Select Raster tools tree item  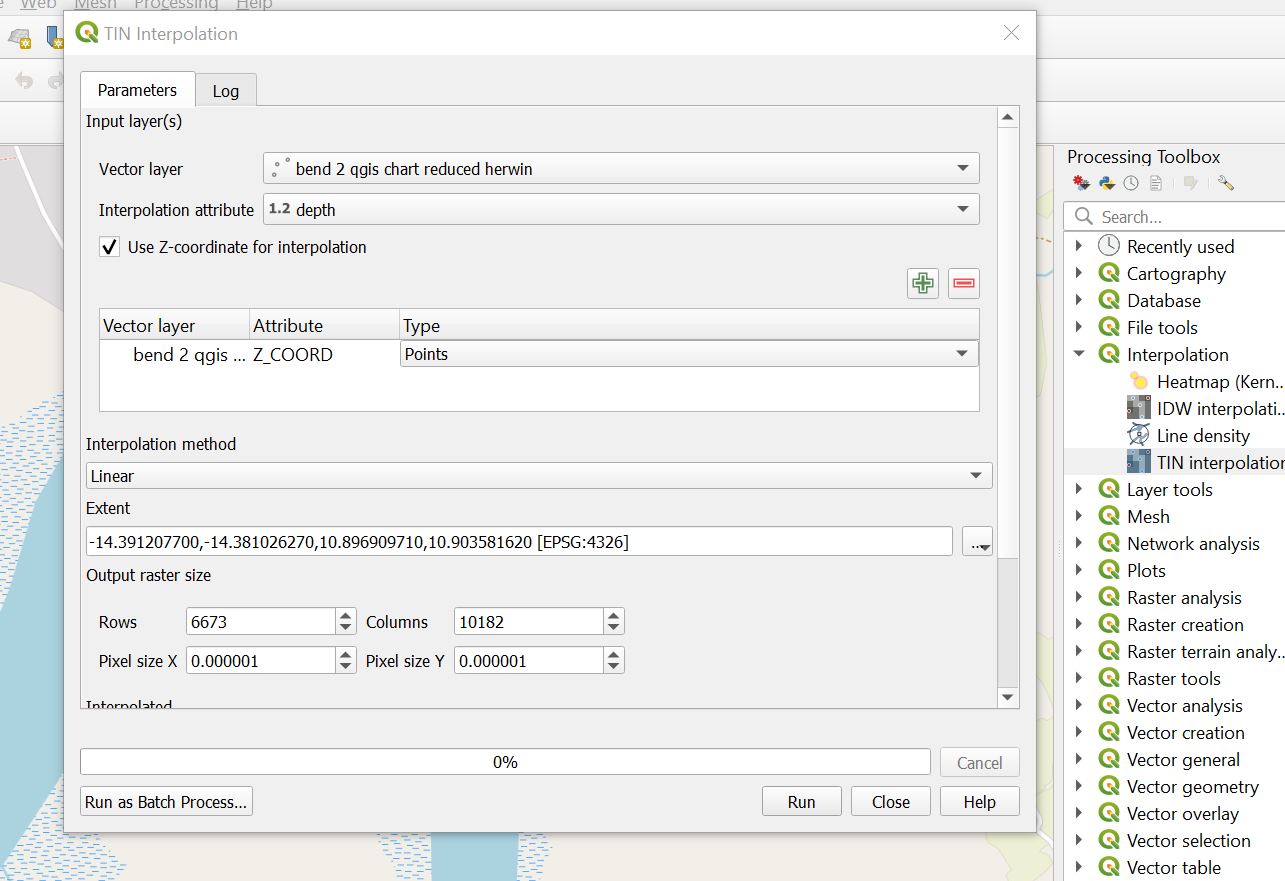pos(1174,678)
